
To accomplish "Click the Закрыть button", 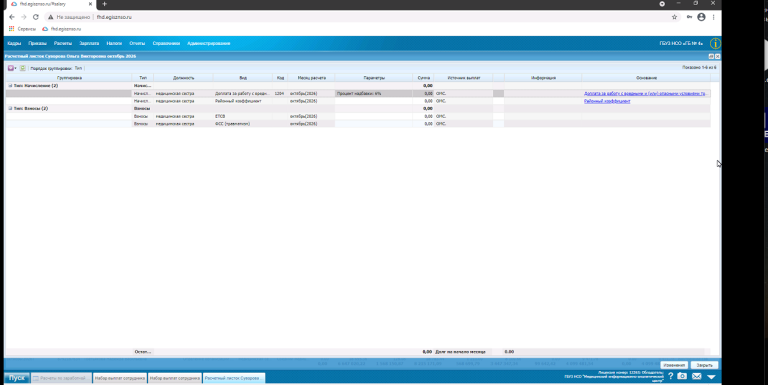I will pyautogui.click(x=704, y=365).
